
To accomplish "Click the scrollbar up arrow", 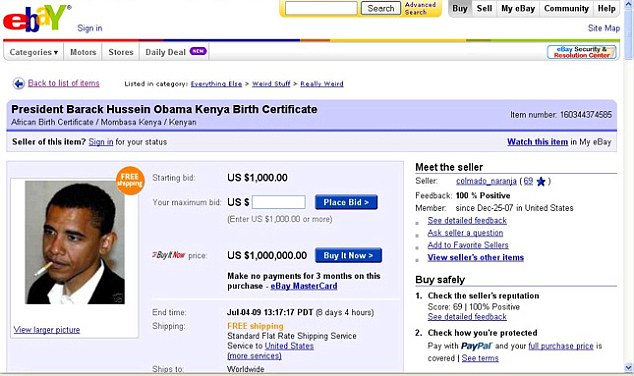I will pyautogui.click(x=628, y=4).
